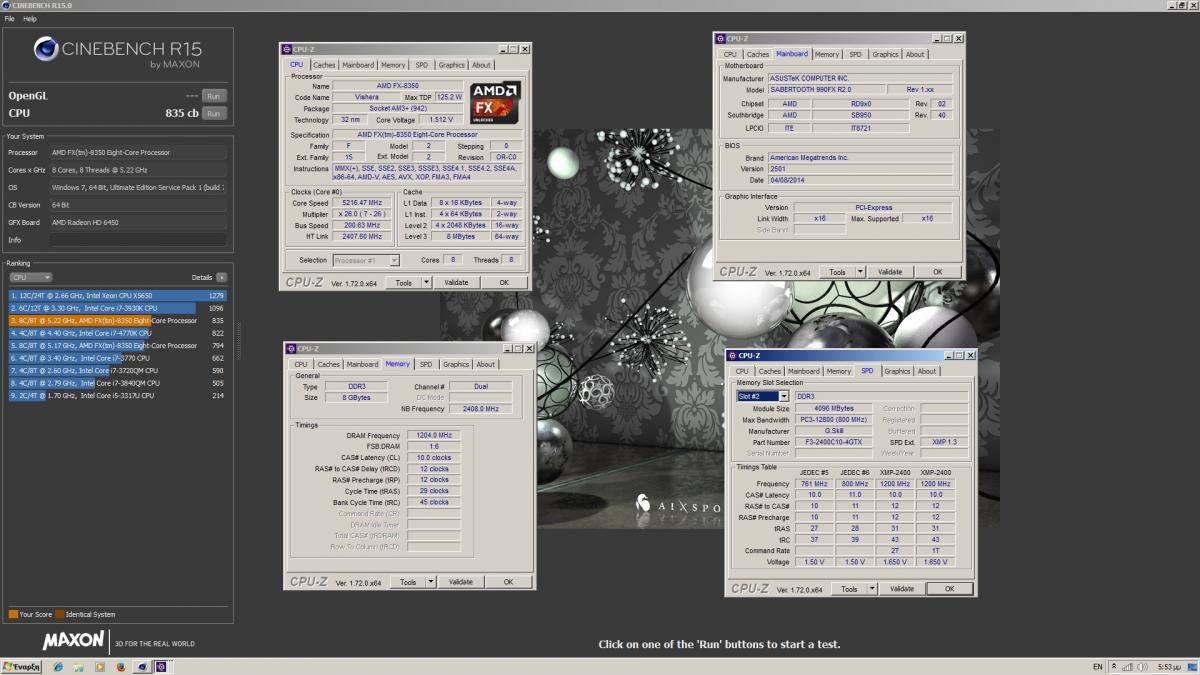Click the Internet Explorer taskbar icon

(58, 666)
